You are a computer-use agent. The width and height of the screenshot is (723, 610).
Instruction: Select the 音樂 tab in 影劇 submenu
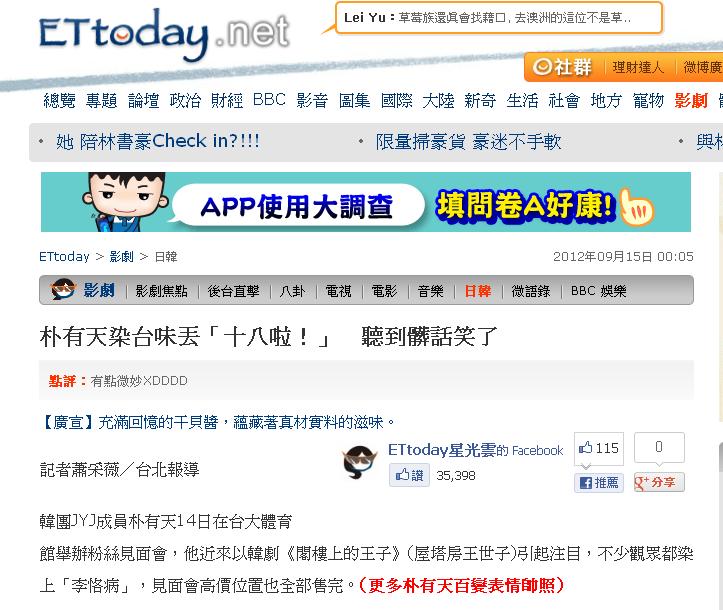[430, 291]
